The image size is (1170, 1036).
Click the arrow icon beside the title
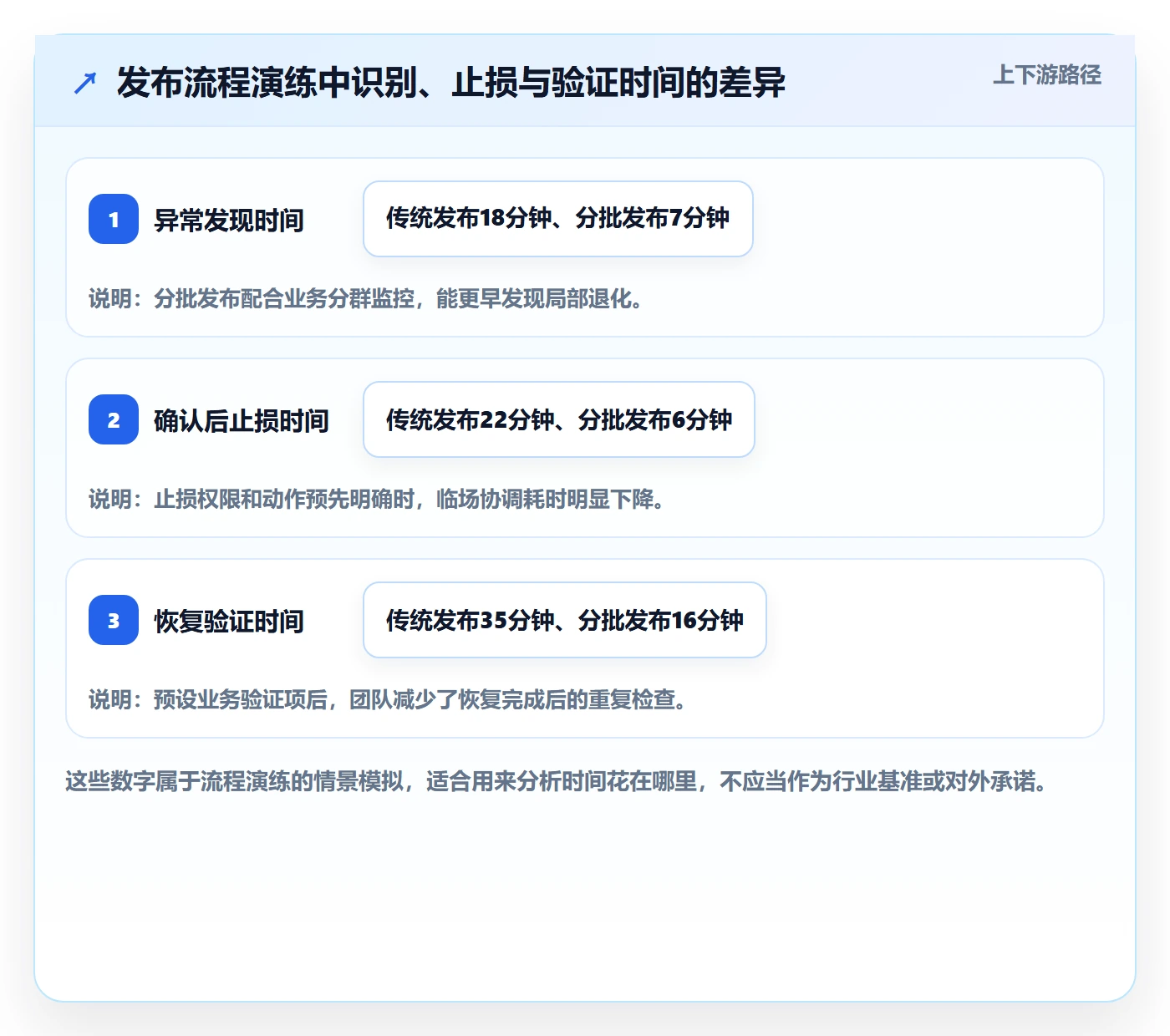pos(85,83)
